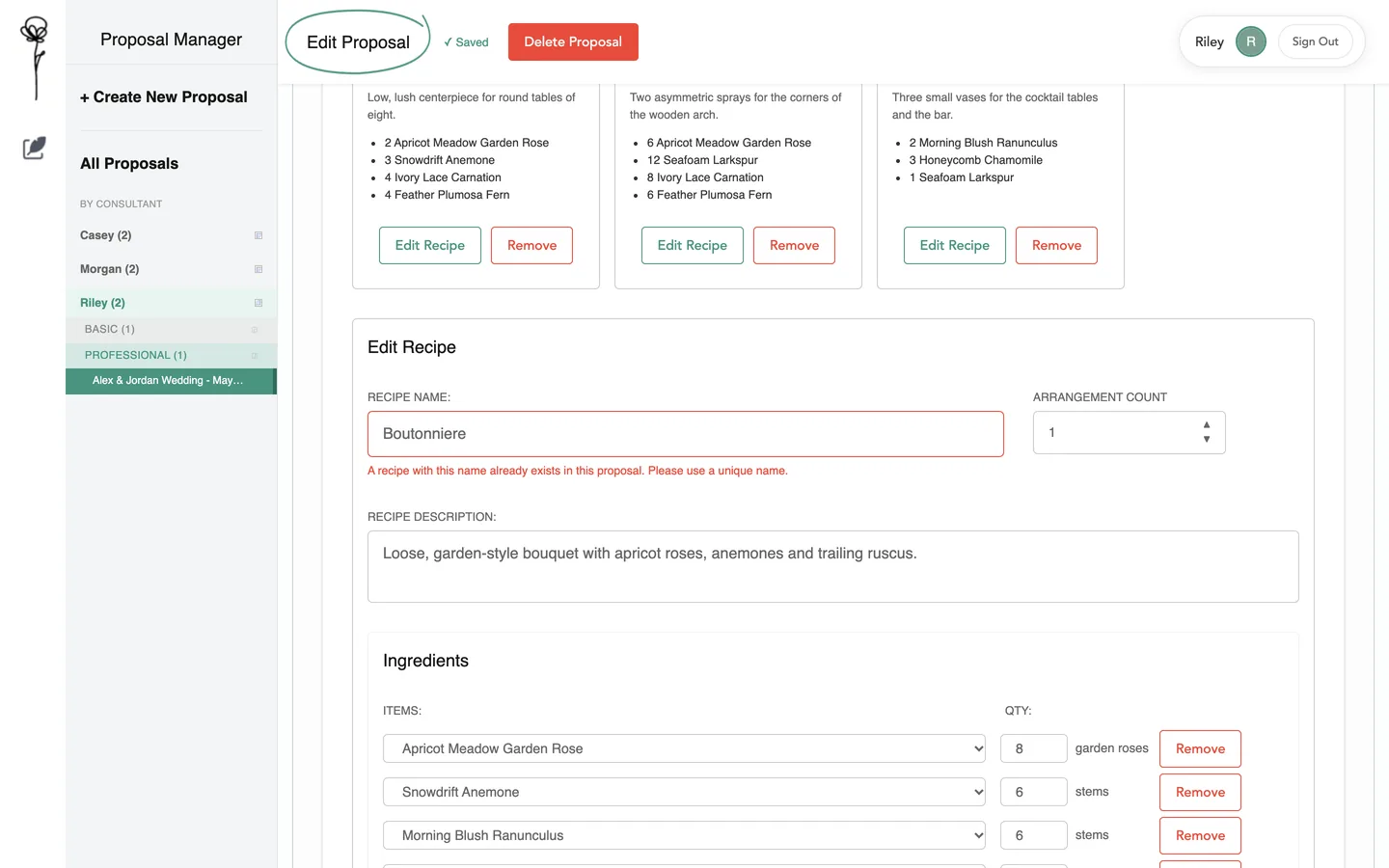Open the Morning Blush Ranunculus item dropdown
The height and width of the screenshot is (868, 1389).
684,835
